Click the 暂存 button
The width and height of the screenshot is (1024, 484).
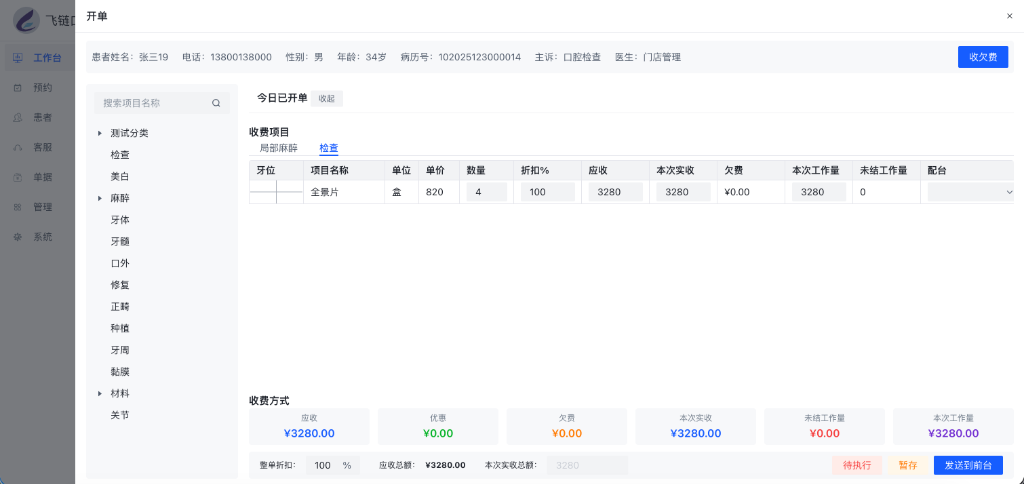pos(908,466)
